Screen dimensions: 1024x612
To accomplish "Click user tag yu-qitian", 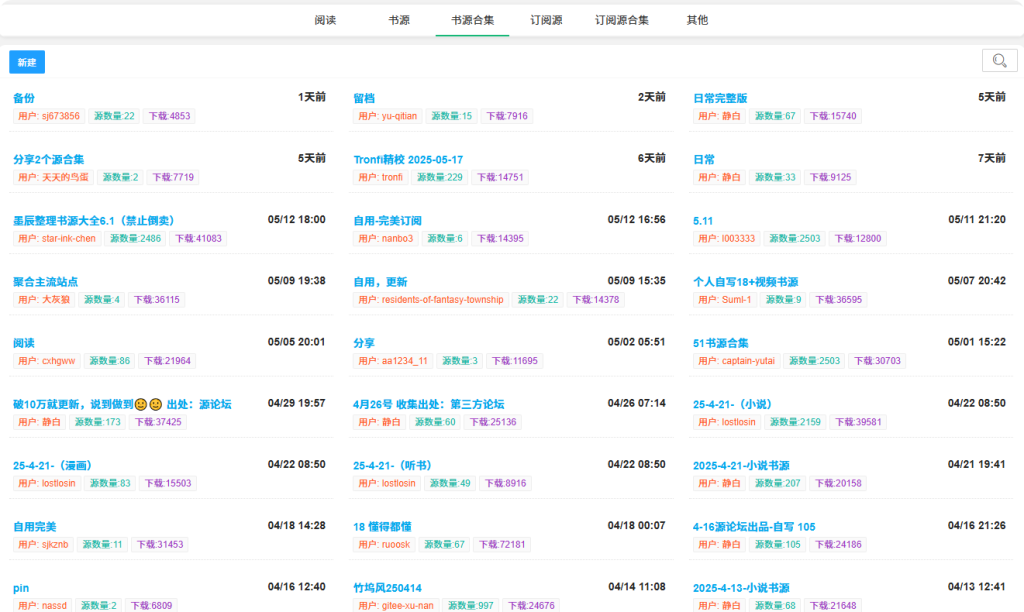I will [387, 116].
